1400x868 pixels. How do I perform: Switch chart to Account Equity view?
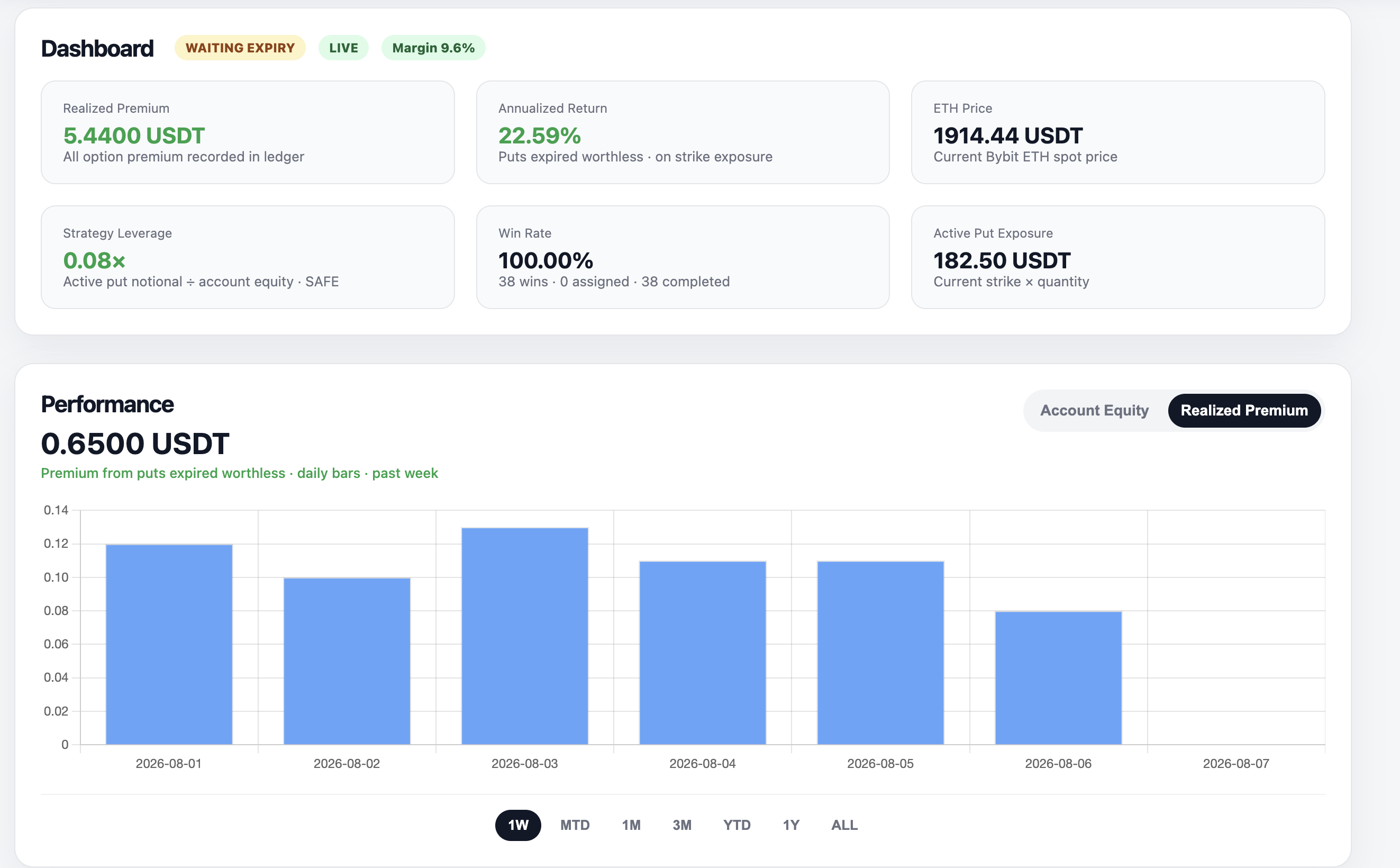click(x=1094, y=411)
